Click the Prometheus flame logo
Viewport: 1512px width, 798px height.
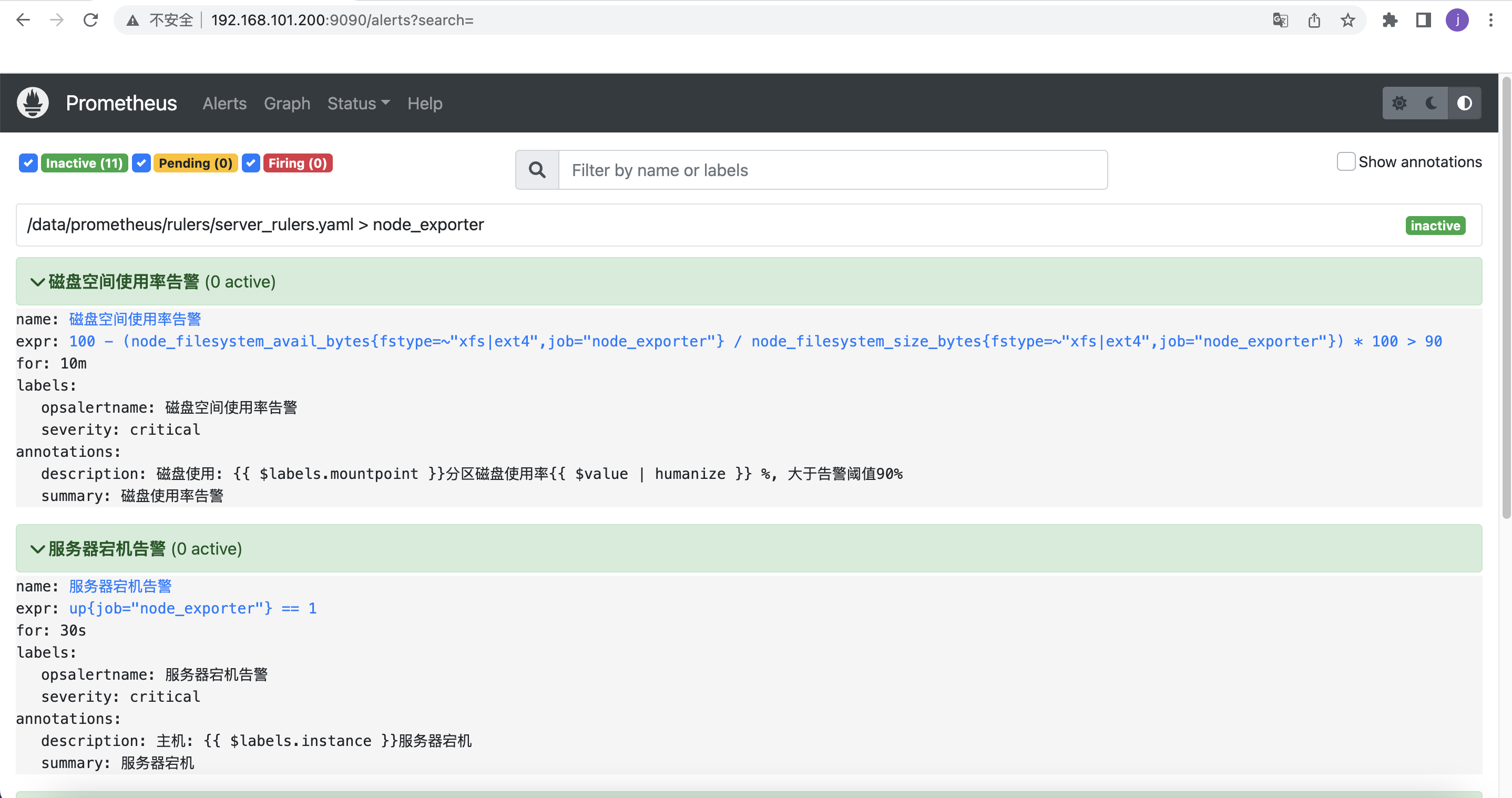(x=33, y=103)
